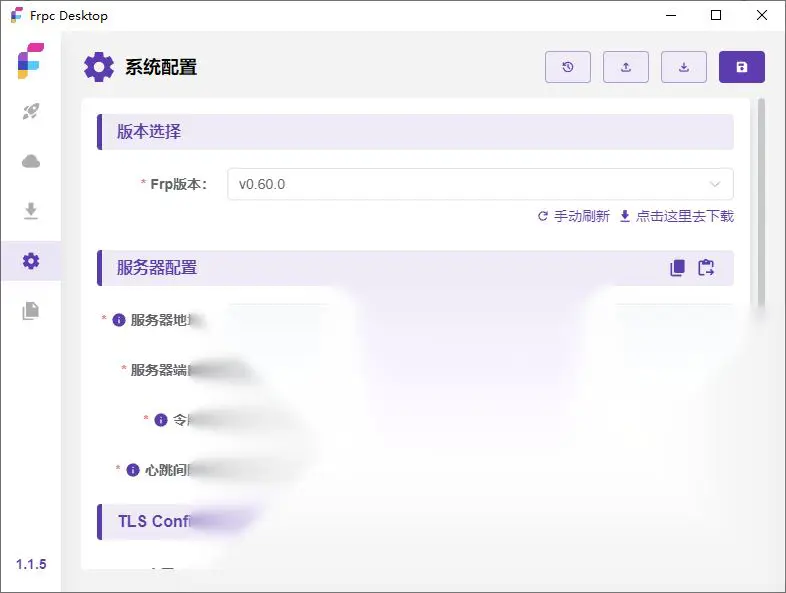Viewport: 786px width, 593px height.
Task: Click the Frpc Desktop logo in sidebar
Action: tap(31, 61)
